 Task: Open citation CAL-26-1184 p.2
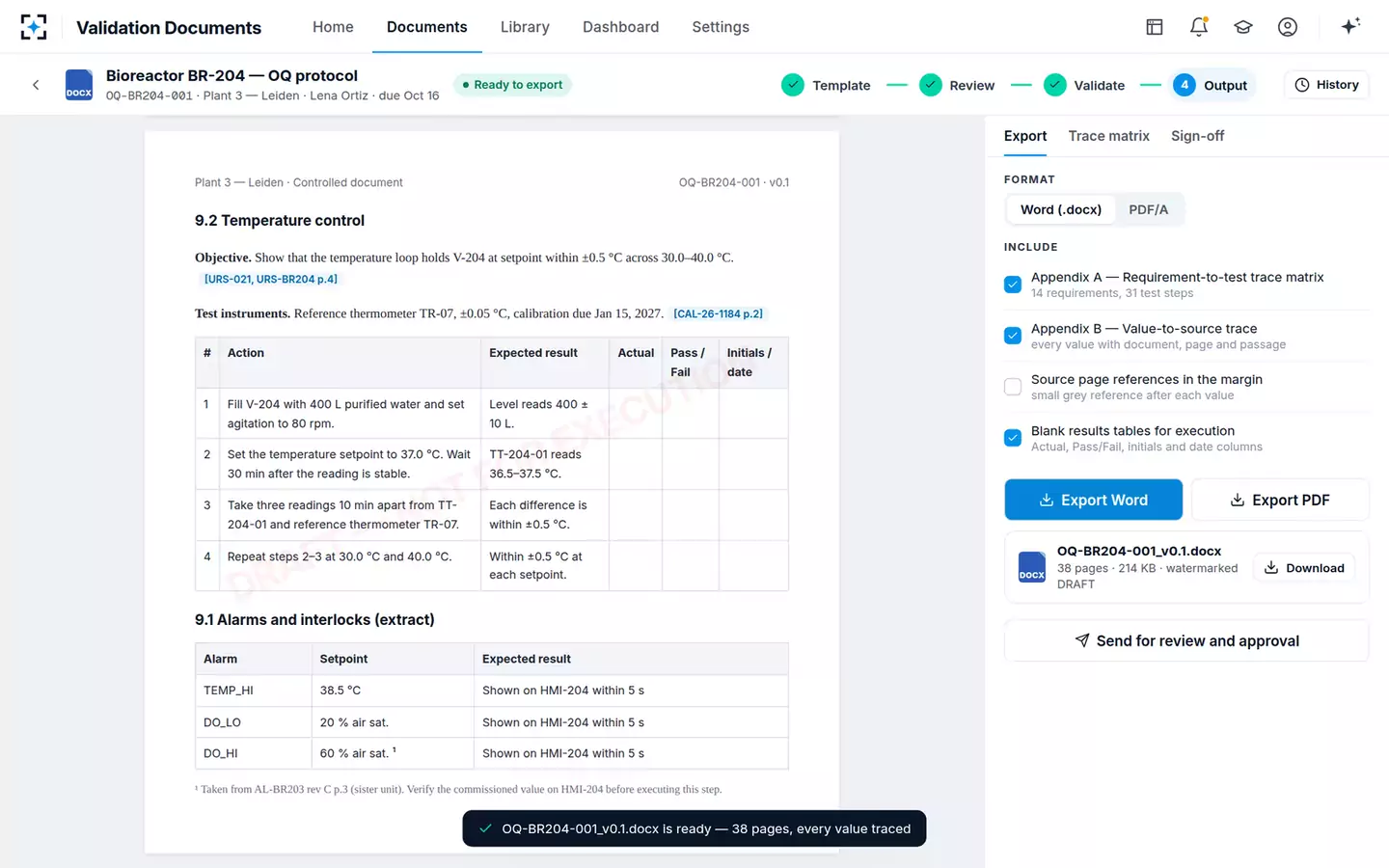click(x=718, y=313)
